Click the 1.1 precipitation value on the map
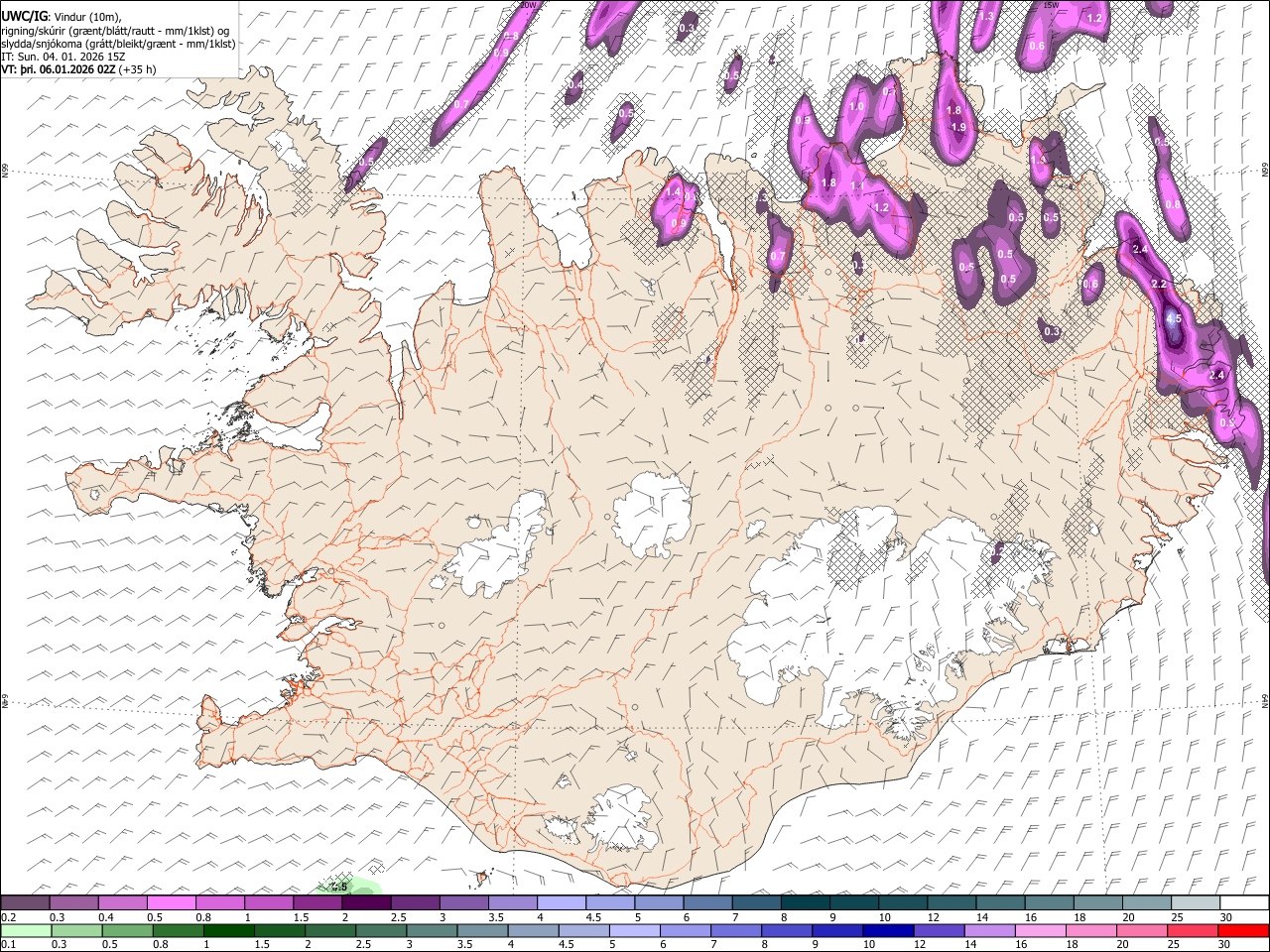Image resolution: width=1270 pixels, height=952 pixels. [857, 185]
